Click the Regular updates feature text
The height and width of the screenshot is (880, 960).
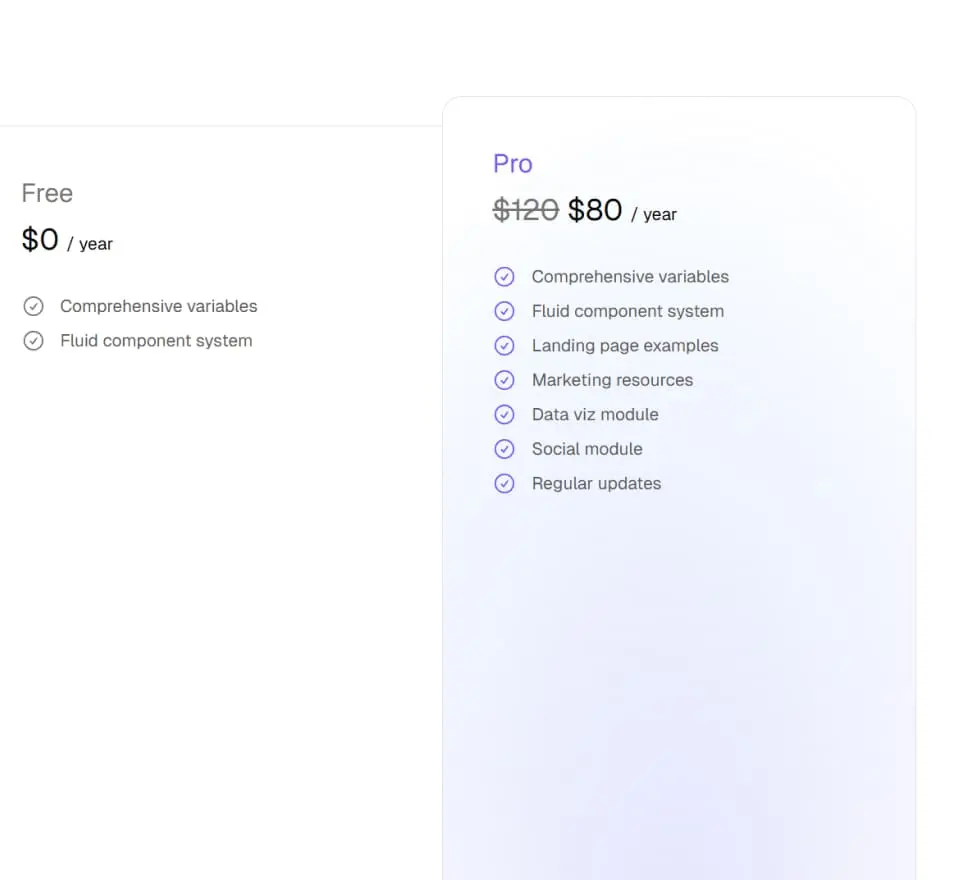tap(596, 484)
